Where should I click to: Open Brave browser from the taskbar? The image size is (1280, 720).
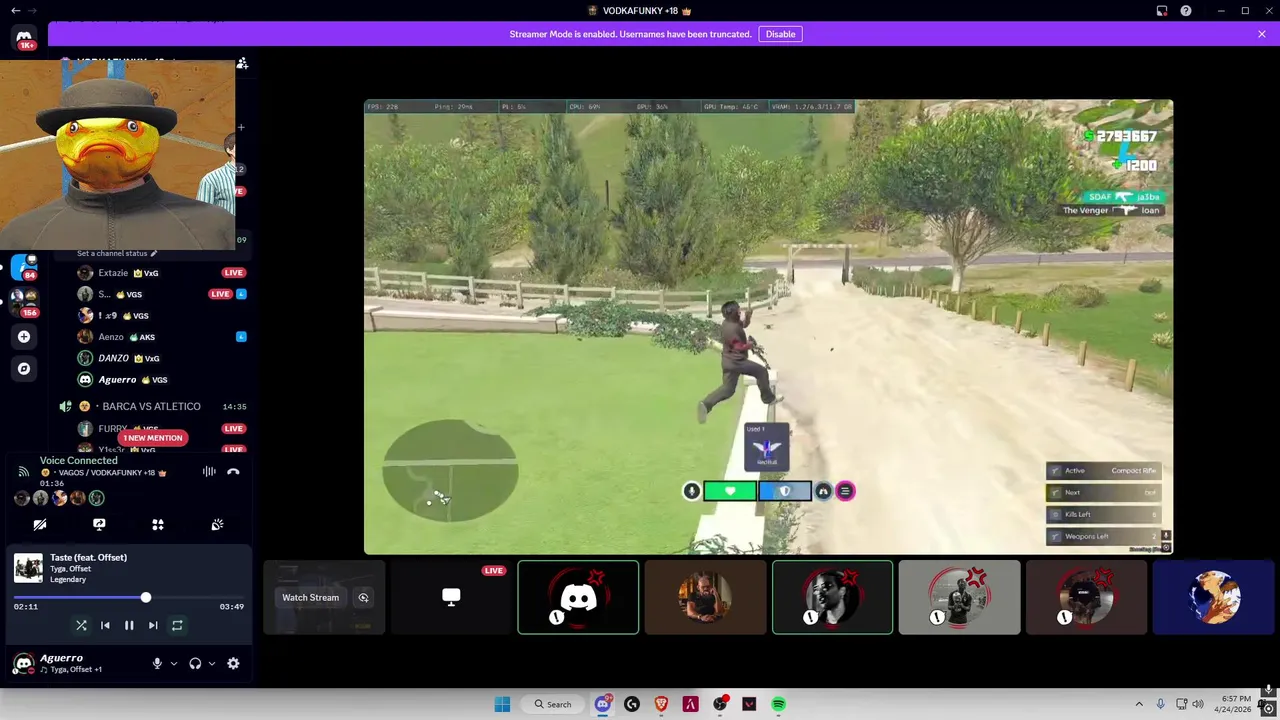(x=661, y=704)
